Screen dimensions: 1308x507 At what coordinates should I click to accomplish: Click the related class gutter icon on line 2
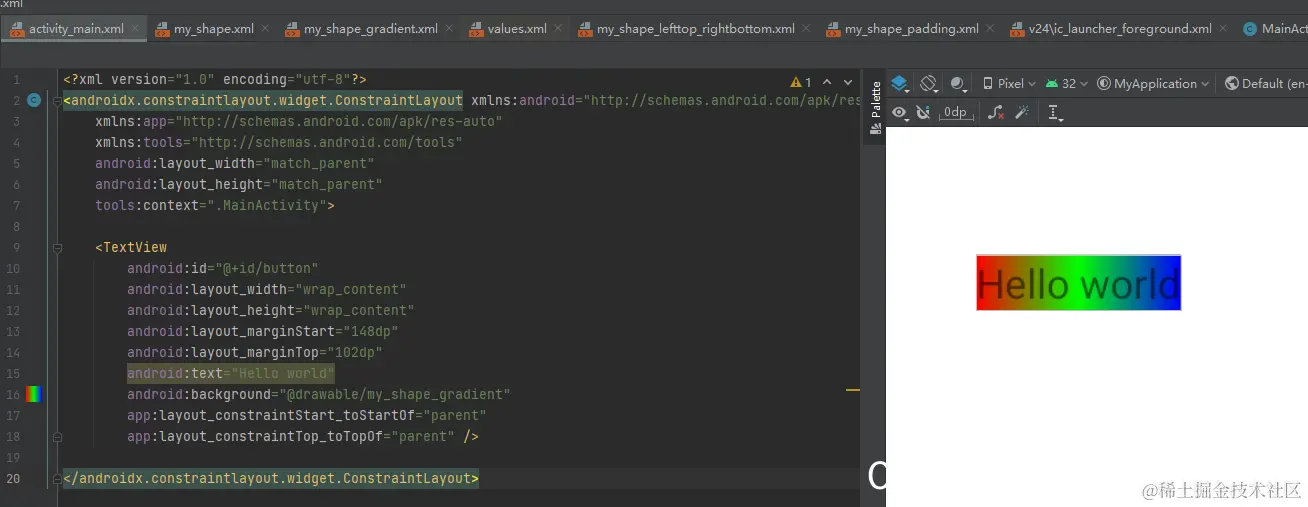coord(33,100)
